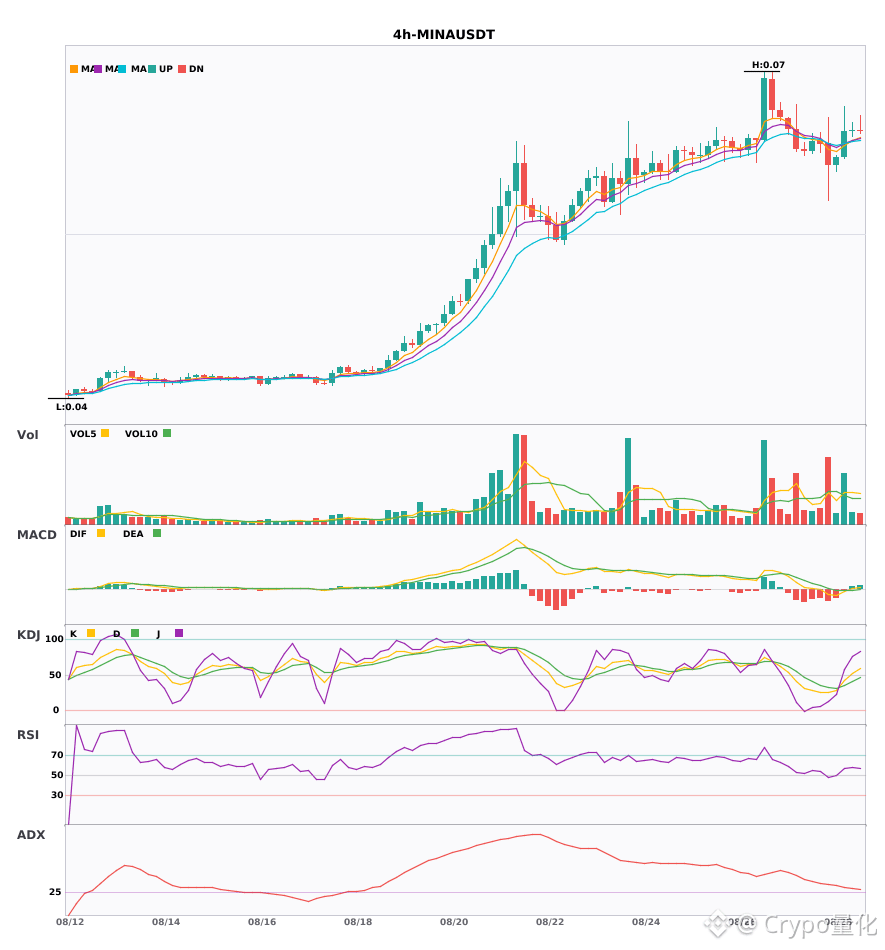Select the yellow DIF legend swatch
885x950 pixels.
pos(101,533)
